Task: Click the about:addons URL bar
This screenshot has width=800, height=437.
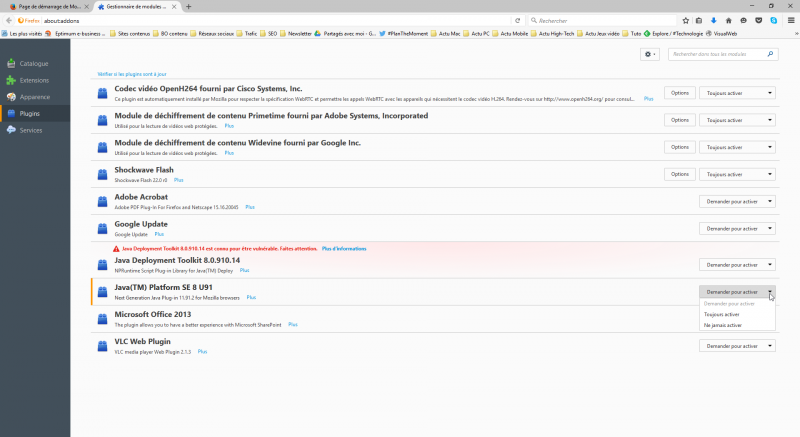Action: point(276,20)
